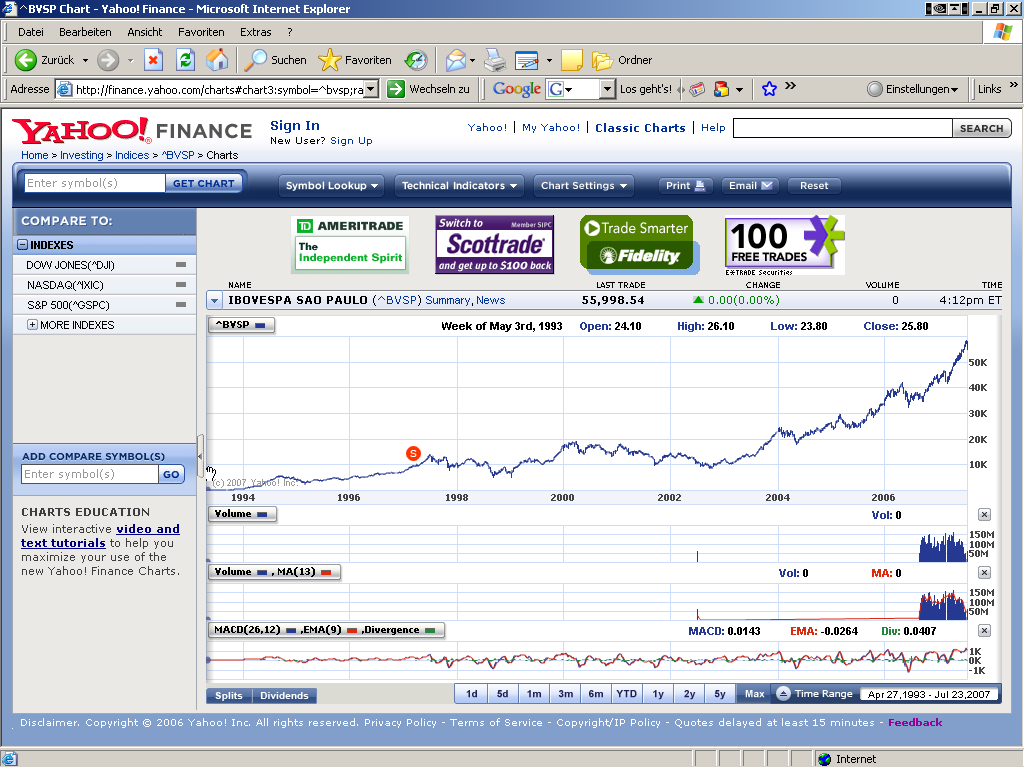Click the yellow note toolbar icon
The height and width of the screenshot is (768, 1024).
coord(571,60)
